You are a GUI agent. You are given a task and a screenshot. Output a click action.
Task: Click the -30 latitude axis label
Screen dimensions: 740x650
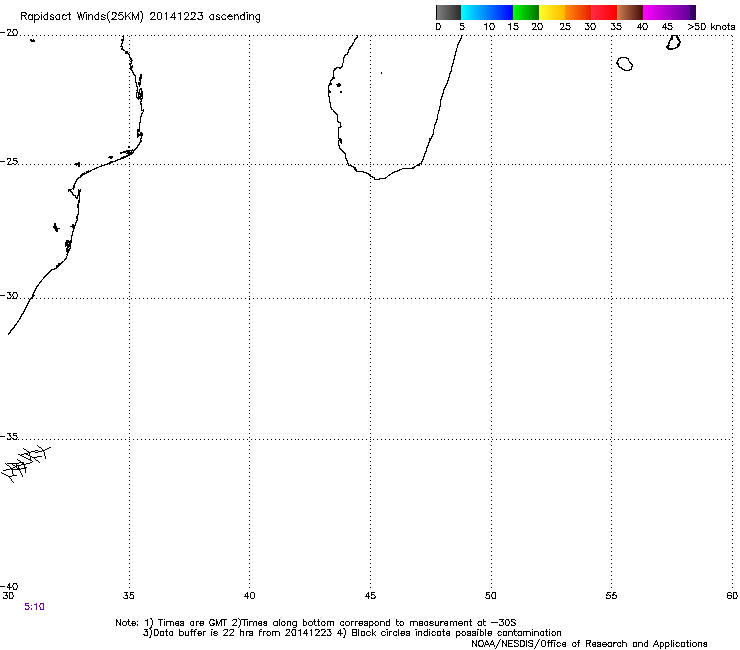[9, 295]
